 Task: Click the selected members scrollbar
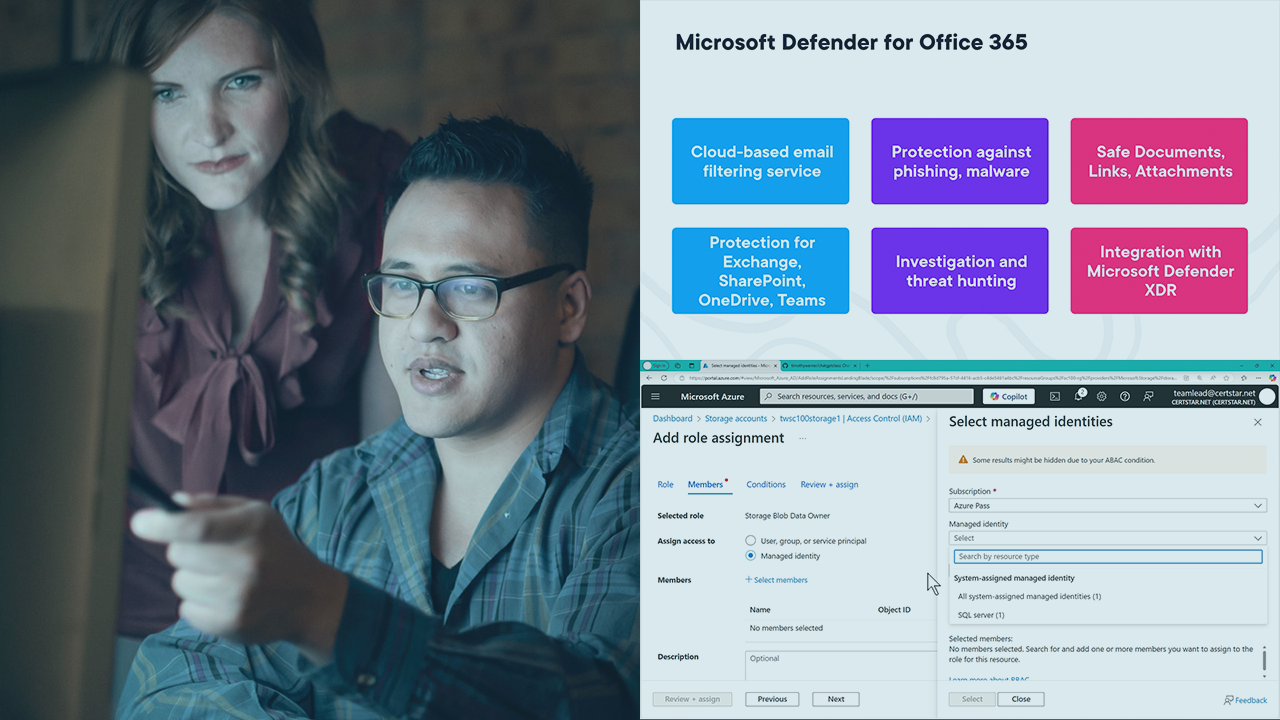coord(1264,660)
